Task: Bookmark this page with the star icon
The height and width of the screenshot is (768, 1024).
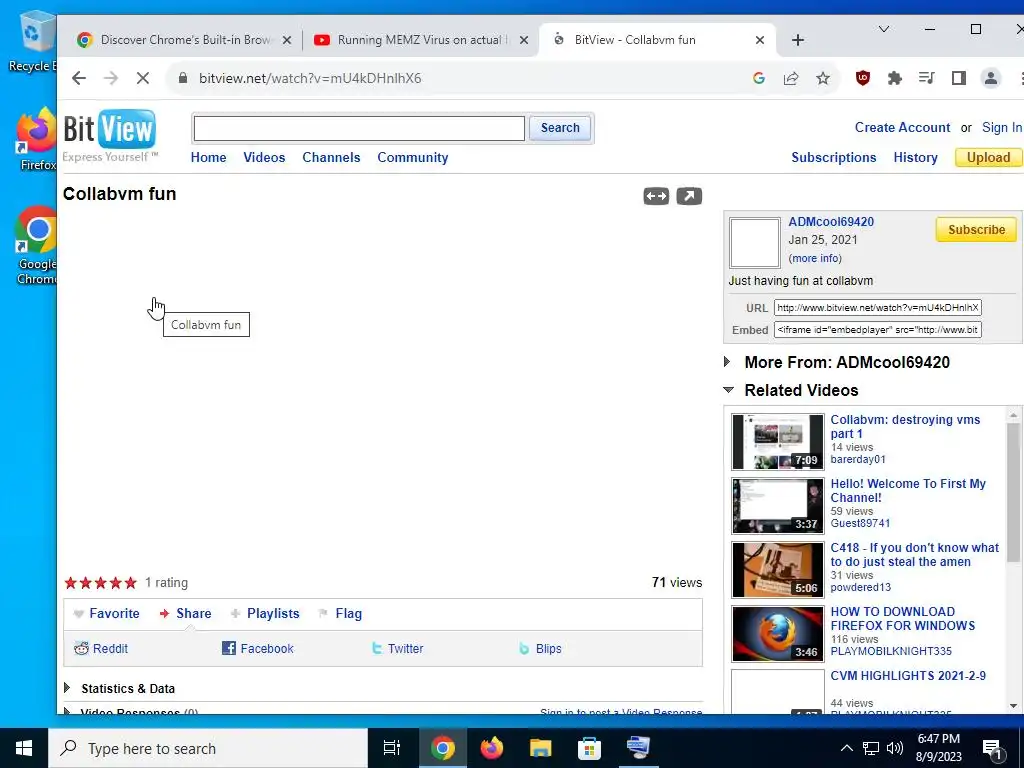Action: (x=823, y=78)
